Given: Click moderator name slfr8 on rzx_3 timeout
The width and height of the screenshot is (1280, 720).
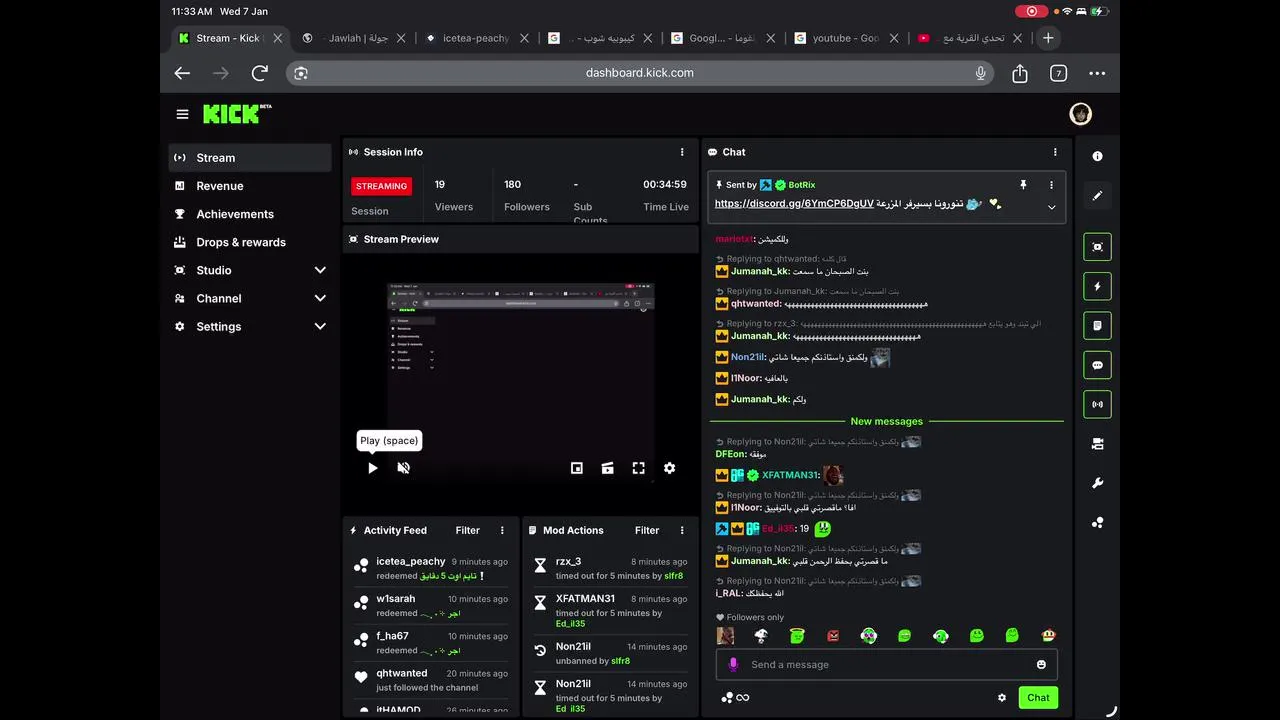Looking at the screenshot, I should [x=674, y=576].
